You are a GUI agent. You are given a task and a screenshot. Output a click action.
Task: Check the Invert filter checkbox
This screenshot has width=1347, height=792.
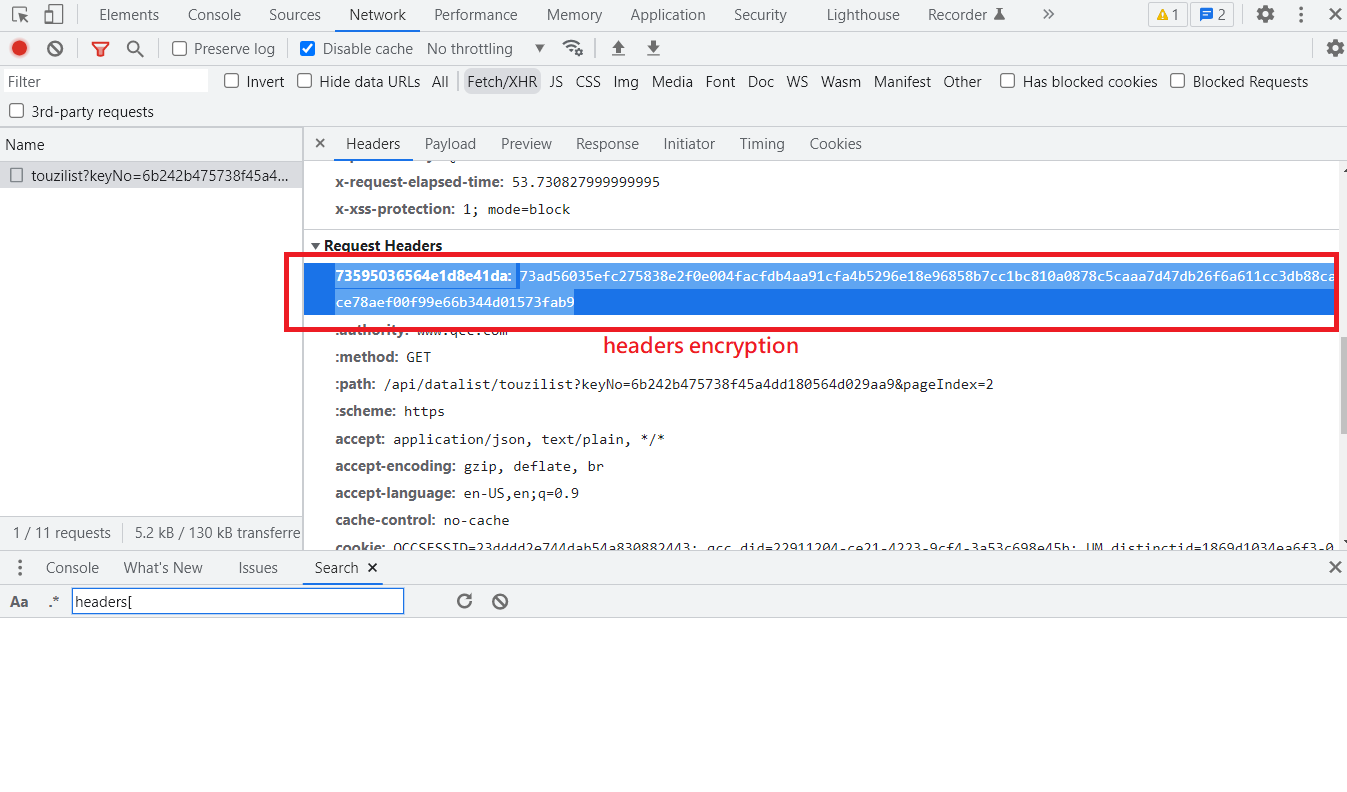coord(230,81)
